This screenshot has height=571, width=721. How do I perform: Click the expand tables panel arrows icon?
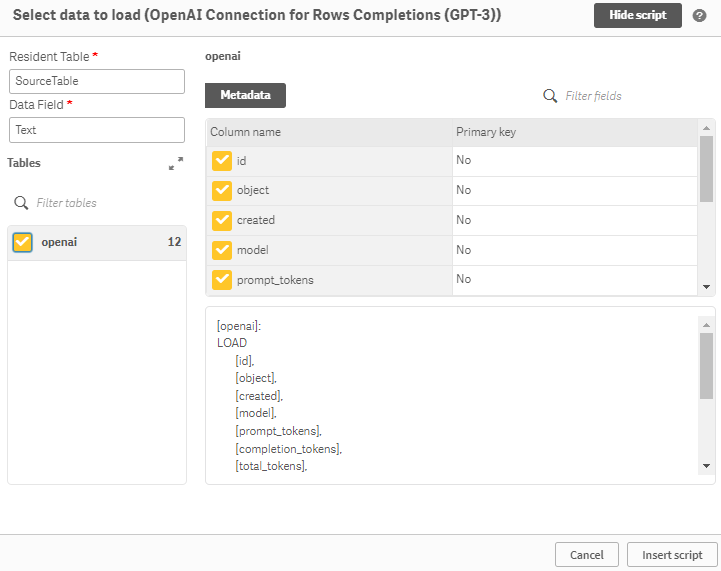click(x=176, y=163)
